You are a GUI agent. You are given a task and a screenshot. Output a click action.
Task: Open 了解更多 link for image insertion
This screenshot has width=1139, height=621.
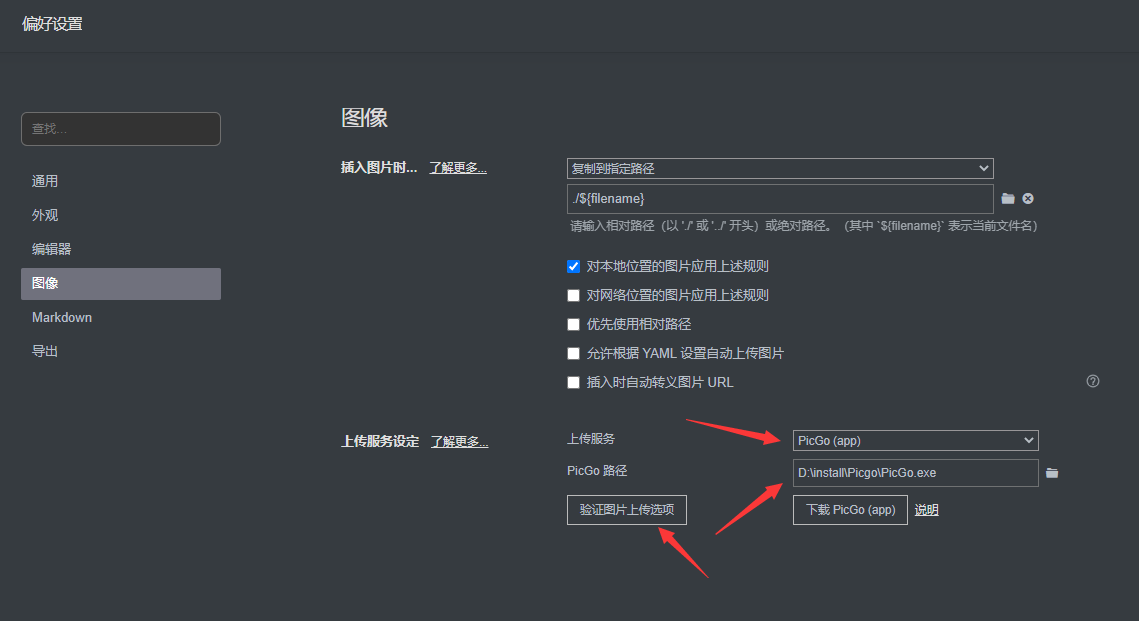(458, 168)
